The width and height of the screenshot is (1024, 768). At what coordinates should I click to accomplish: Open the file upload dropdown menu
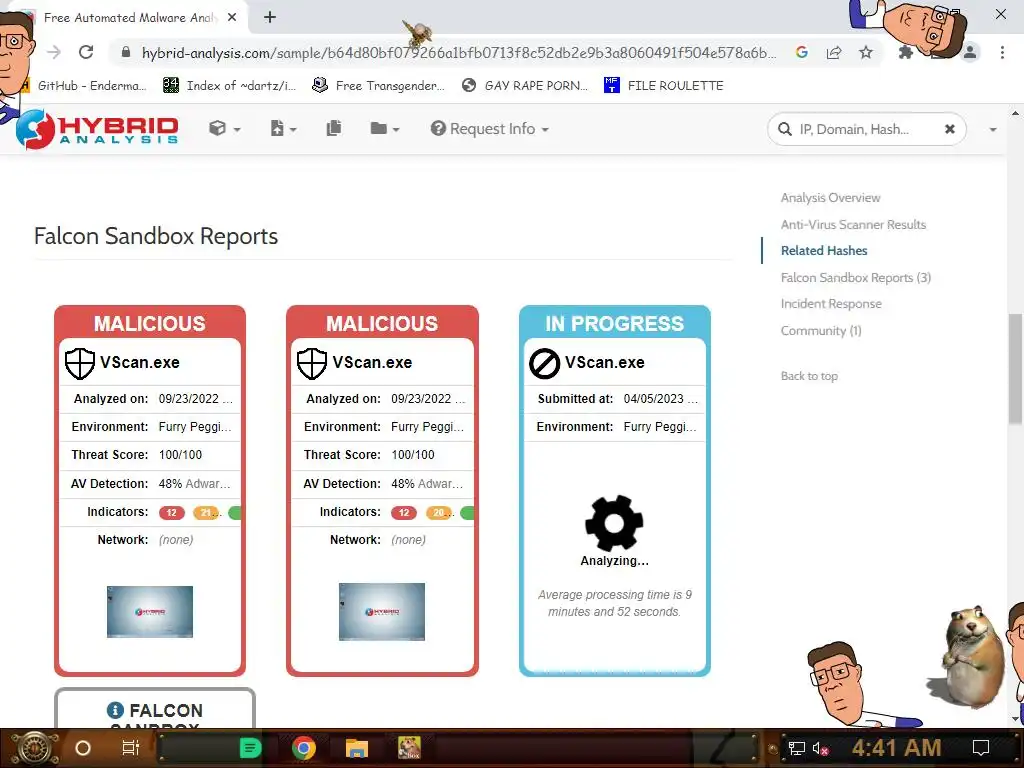(x=283, y=129)
